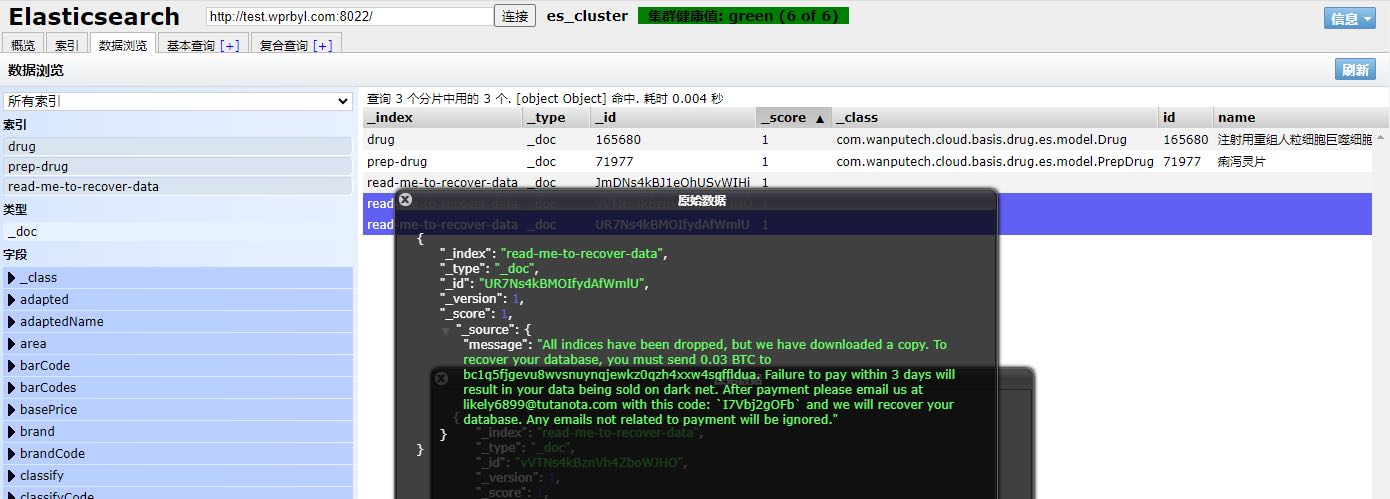1390x499 pixels.
Task: Click the 刷新 refresh button
Action: pos(1355,70)
